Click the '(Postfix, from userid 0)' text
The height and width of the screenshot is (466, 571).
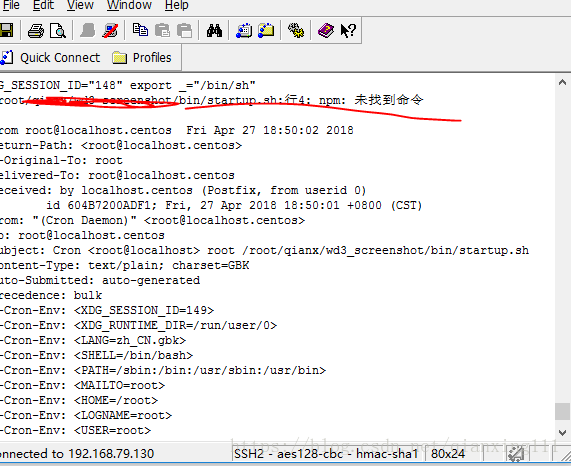pyautogui.click(x=284, y=190)
